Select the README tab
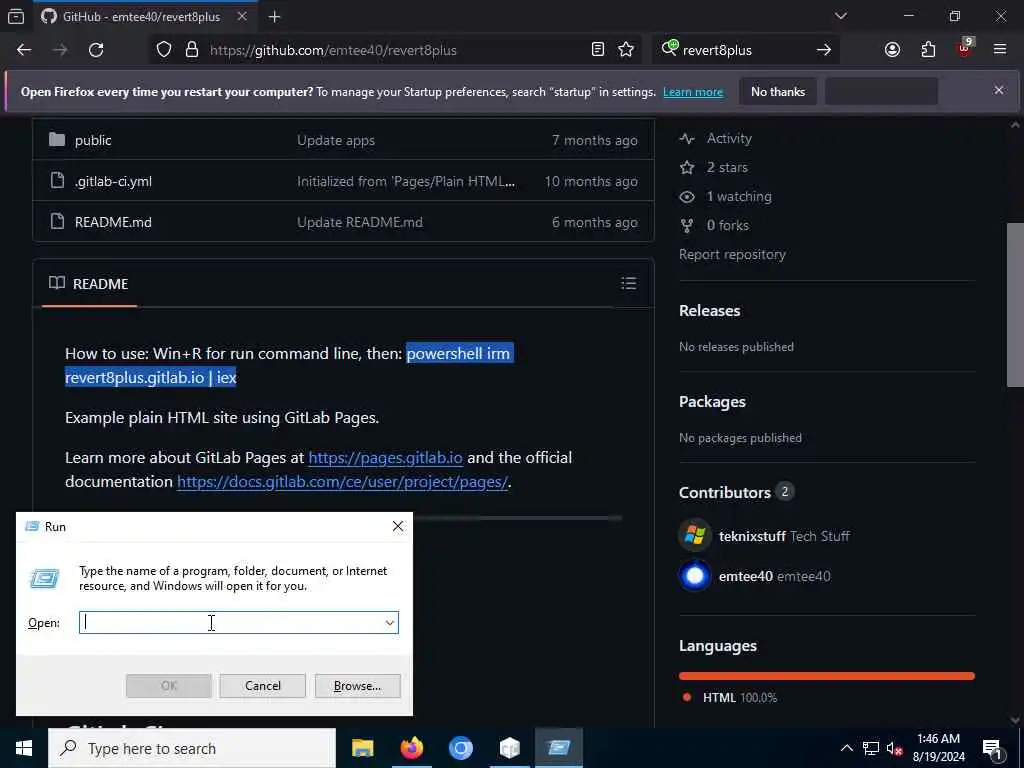 pyautogui.click(x=89, y=284)
